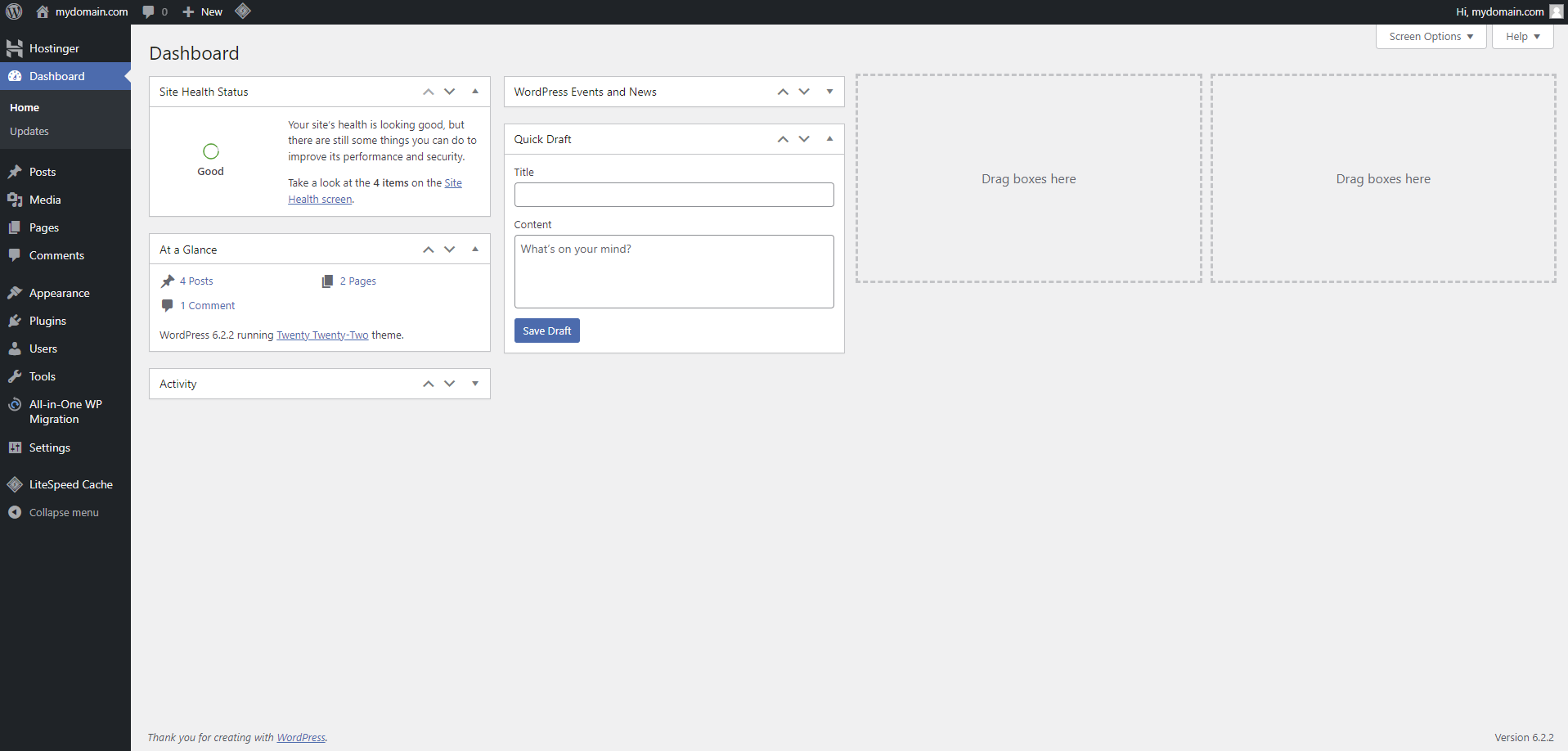Viewport: 1568px width, 751px height.
Task: Open the Media library icon
Action: click(x=15, y=200)
